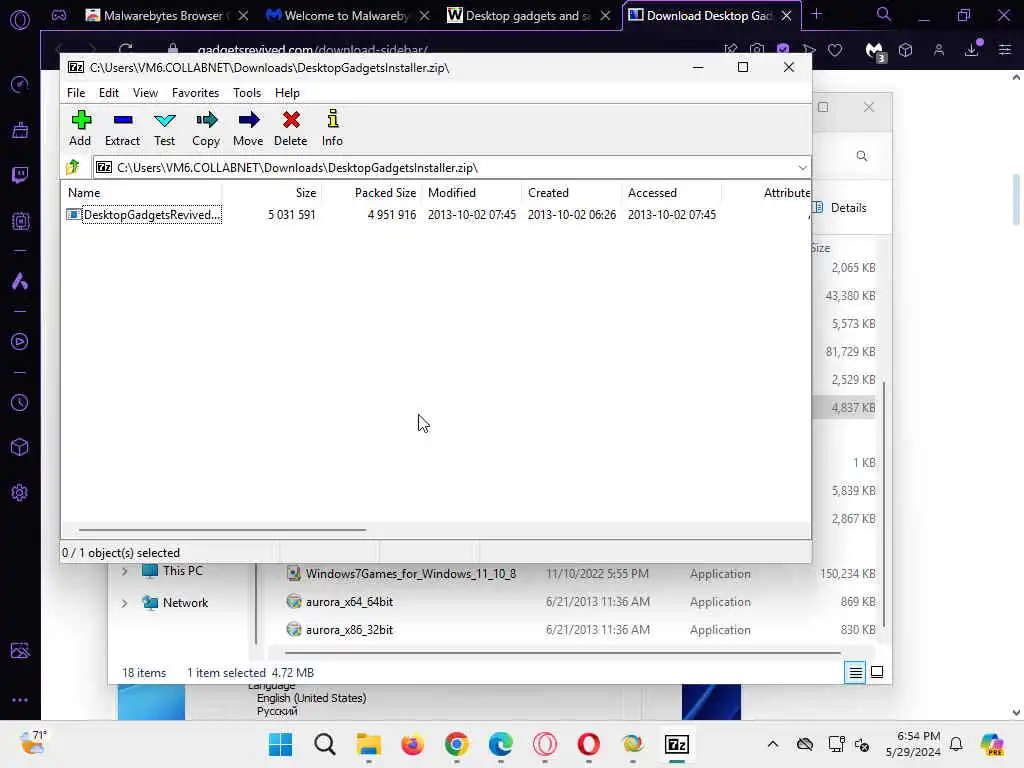The image size is (1024, 768).
Task: Extract files with the Extract tool
Action: (x=122, y=128)
